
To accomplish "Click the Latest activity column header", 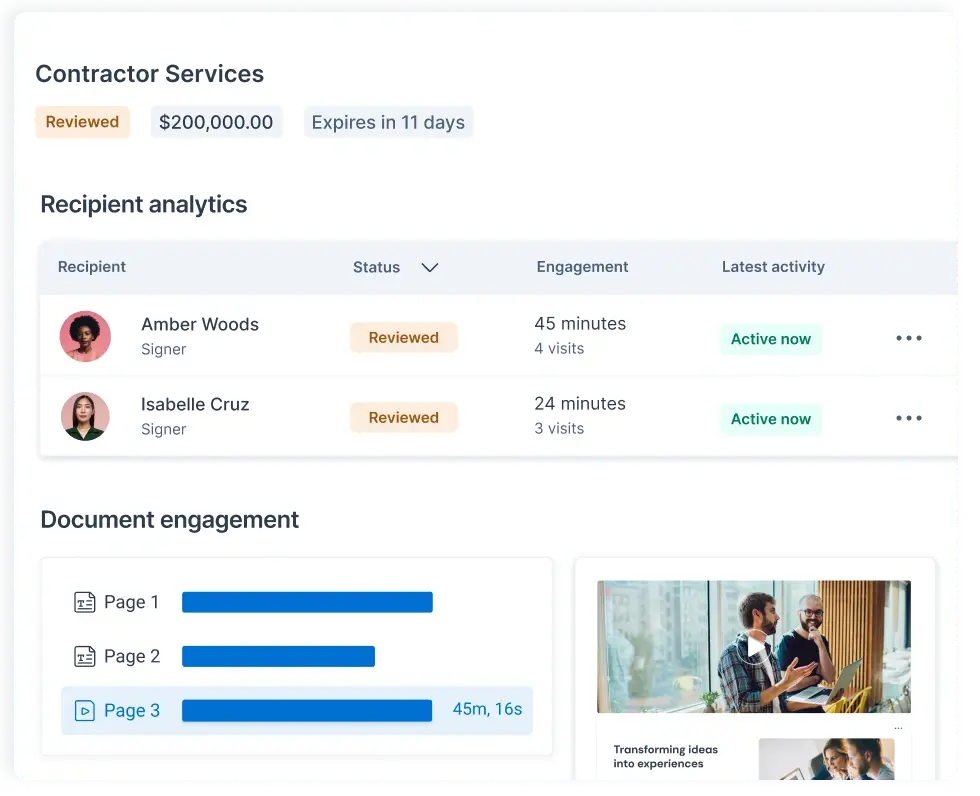I will pos(773,267).
